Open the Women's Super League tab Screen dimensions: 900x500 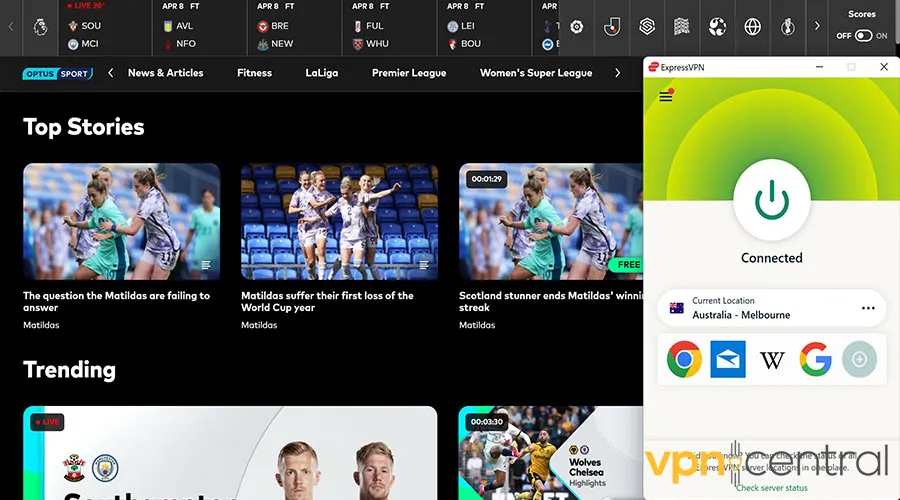coord(536,73)
